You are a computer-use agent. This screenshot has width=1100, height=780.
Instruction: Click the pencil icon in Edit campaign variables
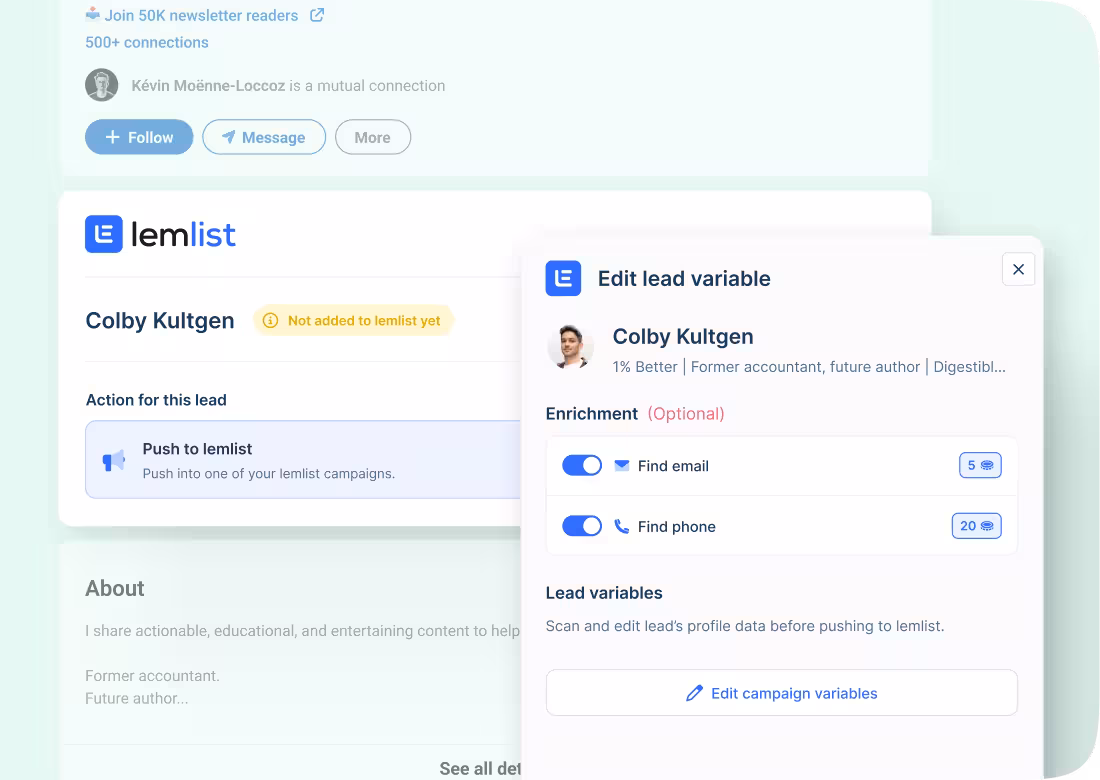(694, 693)
